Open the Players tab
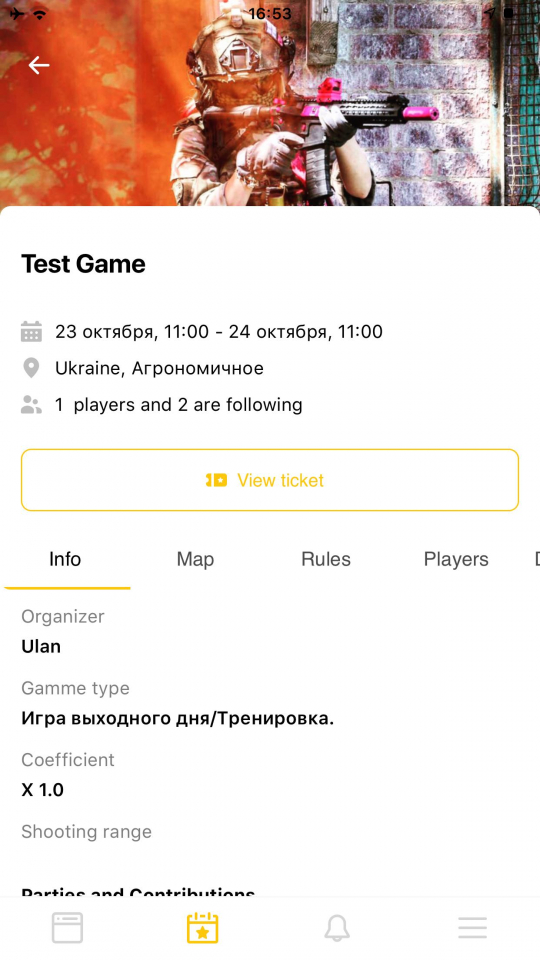540x960 pixels. 456,559
